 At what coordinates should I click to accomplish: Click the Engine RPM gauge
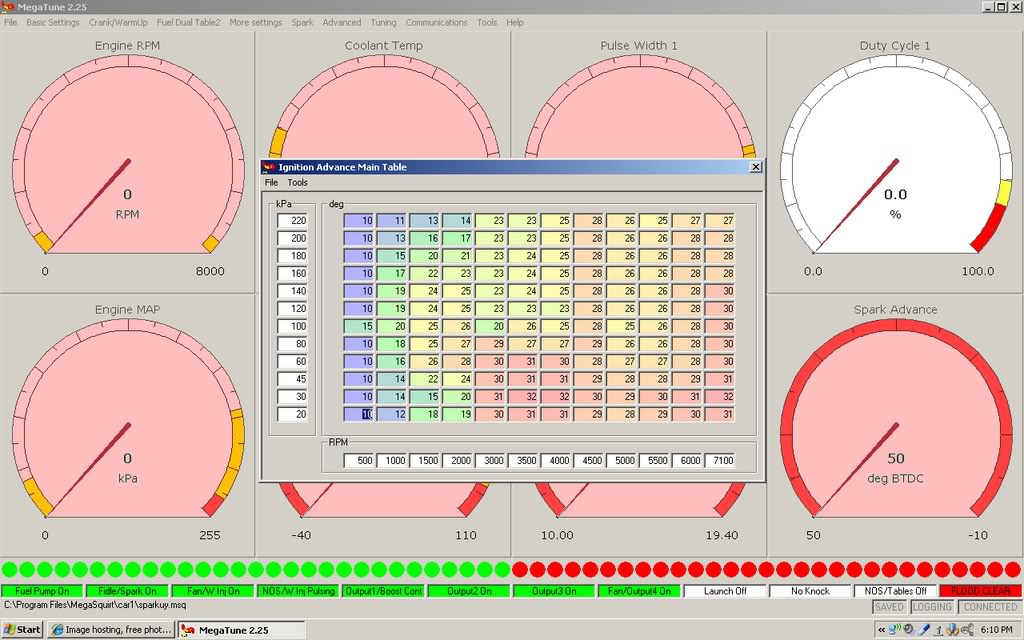pyautogui.click(x=127, y=163)
